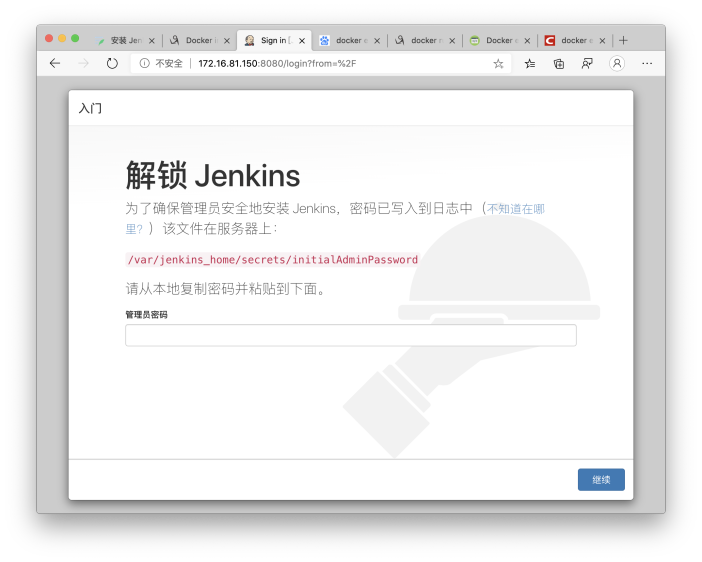Open the user profile avatar icon
The width and height of the screenshot is (702, 562).
coord(617,64)
